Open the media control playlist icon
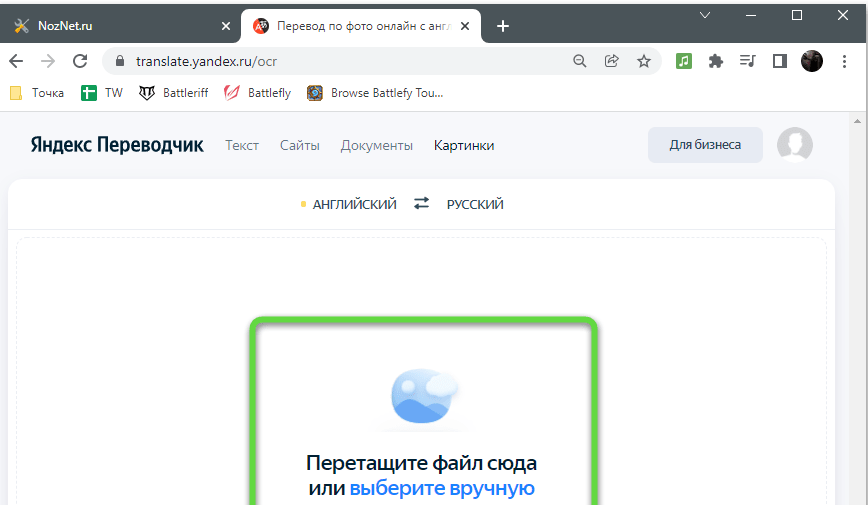868x505 pixels. [x=748, y=61]
